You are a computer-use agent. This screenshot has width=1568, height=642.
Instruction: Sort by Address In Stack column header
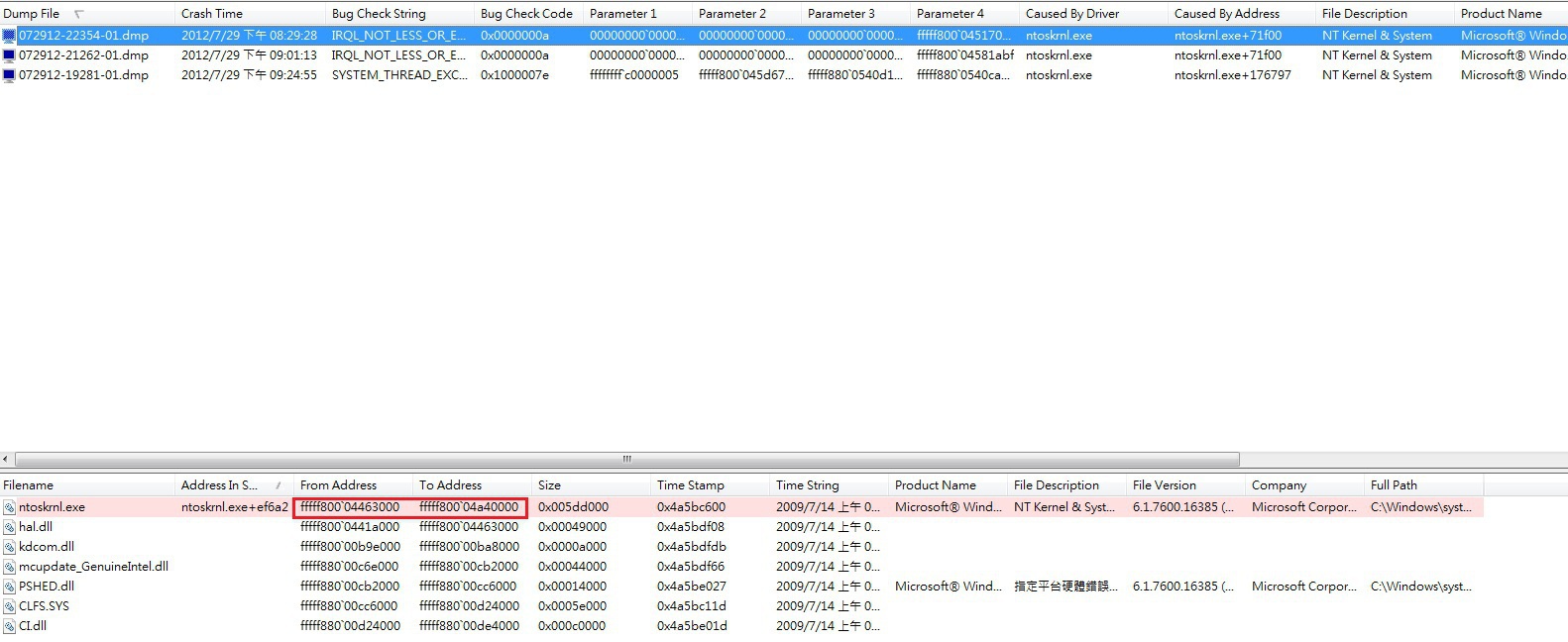tap(219, 485)
